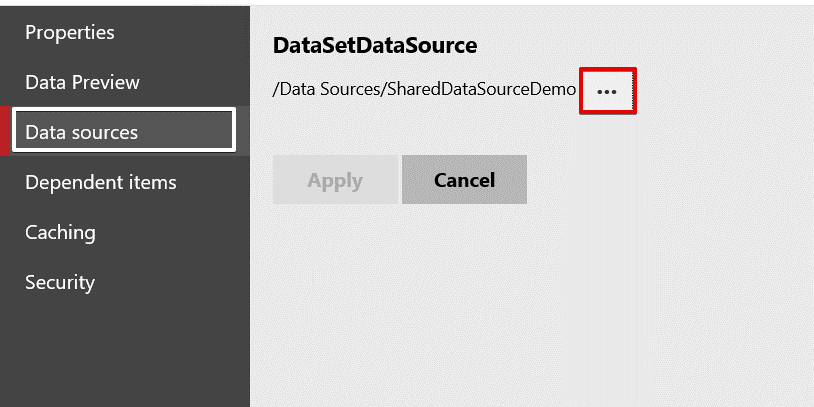The width and height of the screenshot is (814, 407).
Task: Show dataset Properties from the sidebar
Action: pos(70,33)
